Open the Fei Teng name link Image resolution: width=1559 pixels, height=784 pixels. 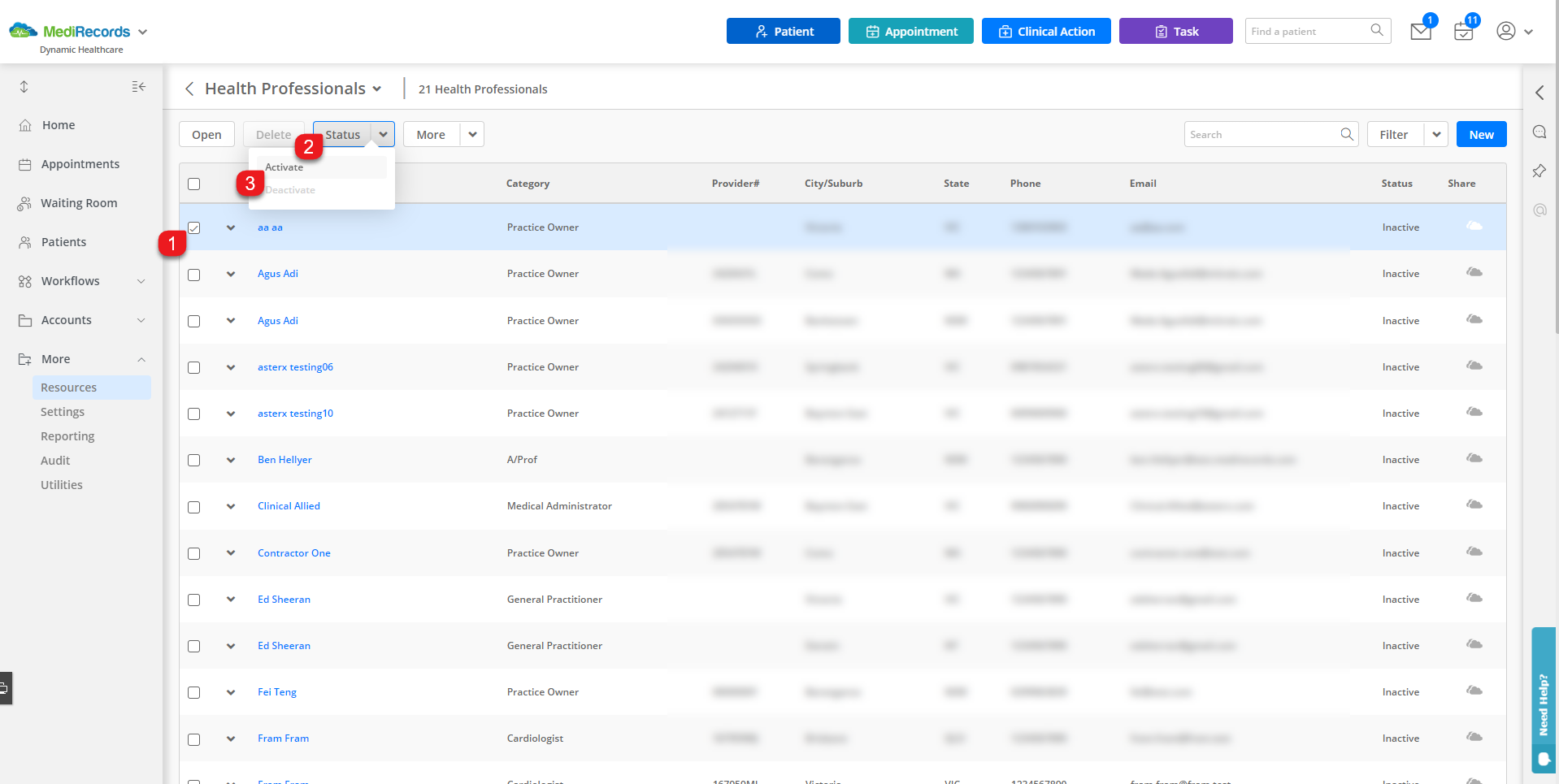tap(277, 691)
